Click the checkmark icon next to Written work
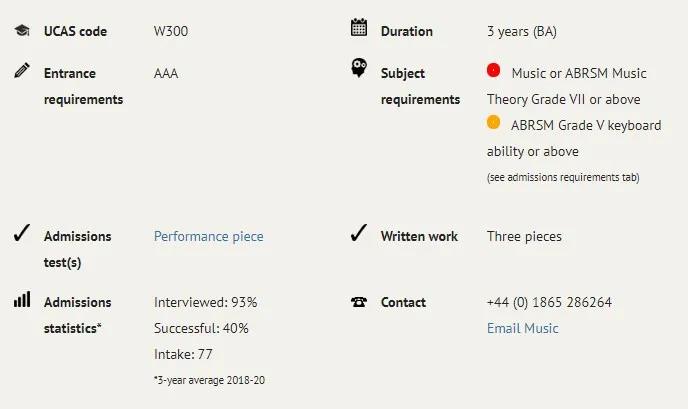688x409 pixels. click(x=359, y=233)
